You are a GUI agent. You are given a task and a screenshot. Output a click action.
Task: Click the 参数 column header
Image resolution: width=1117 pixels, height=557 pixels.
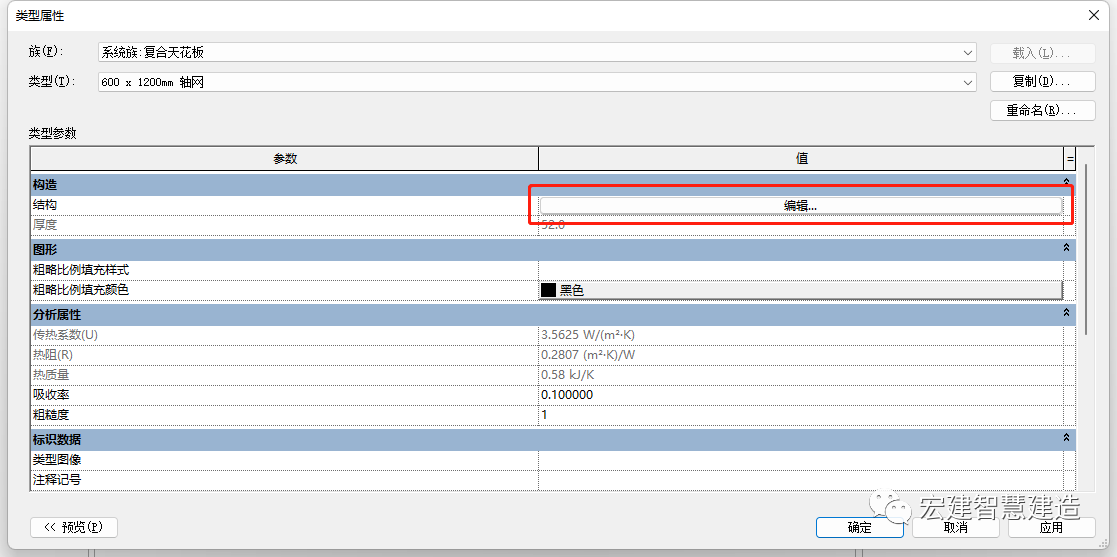[284, 159]
